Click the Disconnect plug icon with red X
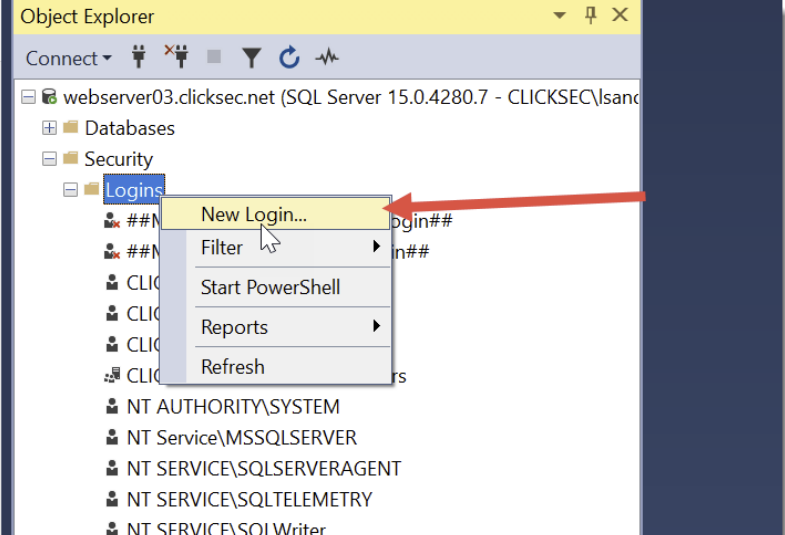 click(x=176, y=56)
